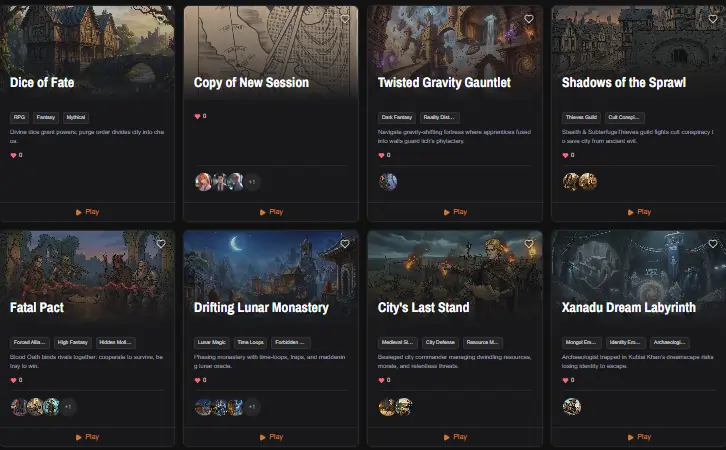Toggle heart on Copy of New Session
This screenshot has width=726, height=450.
(345, 19)
